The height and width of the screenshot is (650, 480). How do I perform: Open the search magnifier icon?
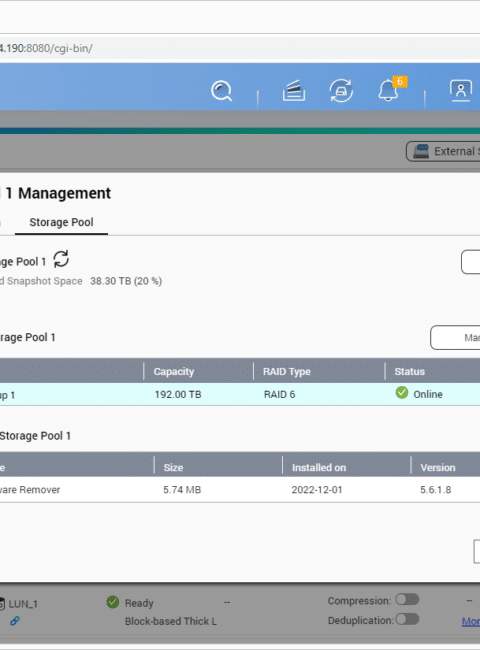pos(221,91)
